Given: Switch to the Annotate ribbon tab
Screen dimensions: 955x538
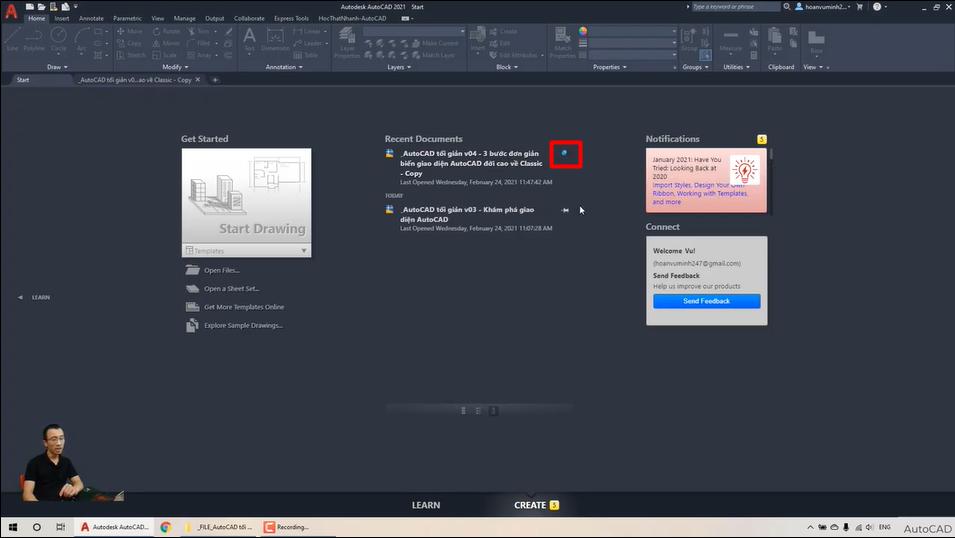Looking at the screenshot, I should point(91,18).
